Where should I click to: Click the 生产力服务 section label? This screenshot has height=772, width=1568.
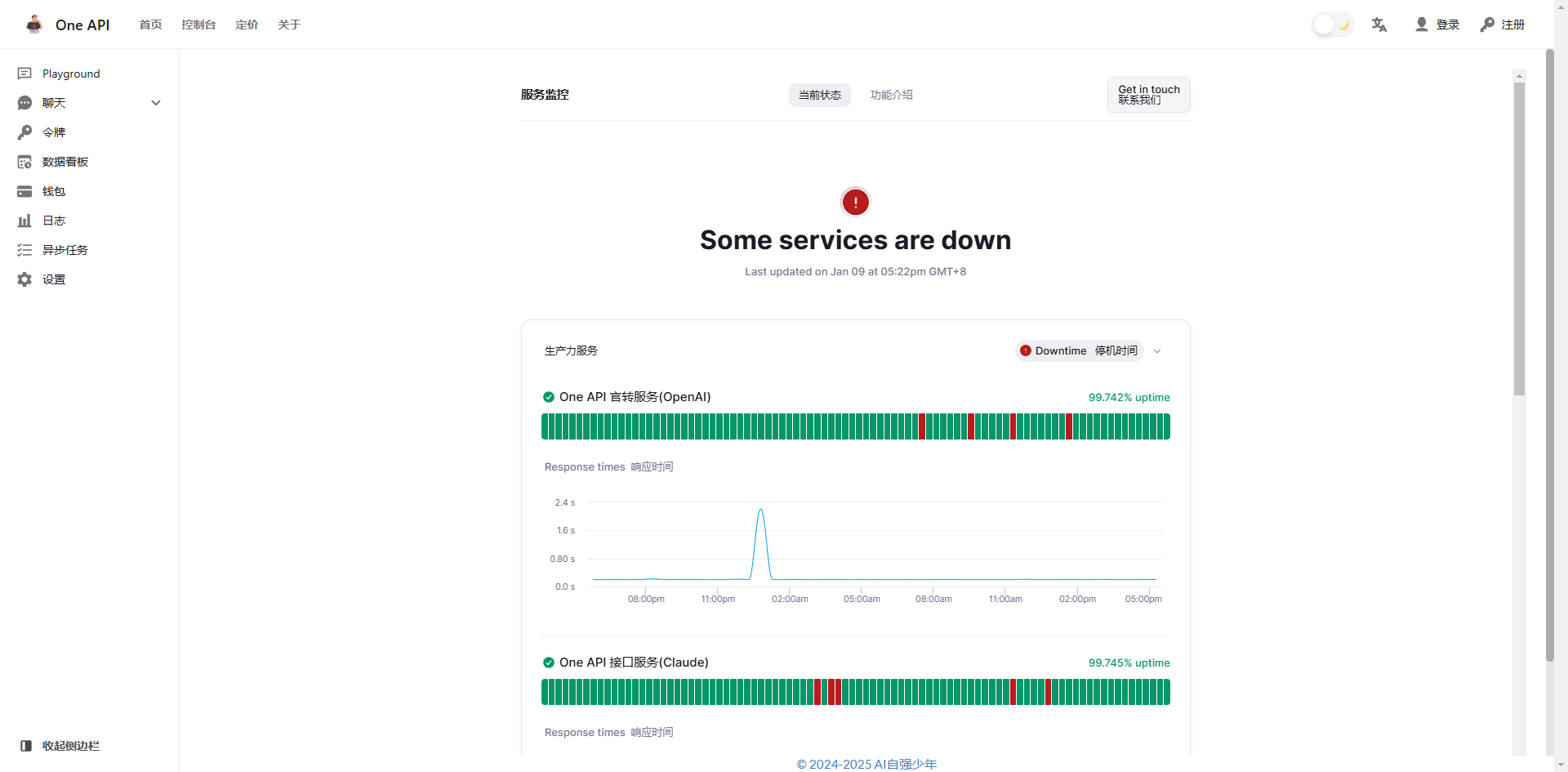(x=571, y=350)
